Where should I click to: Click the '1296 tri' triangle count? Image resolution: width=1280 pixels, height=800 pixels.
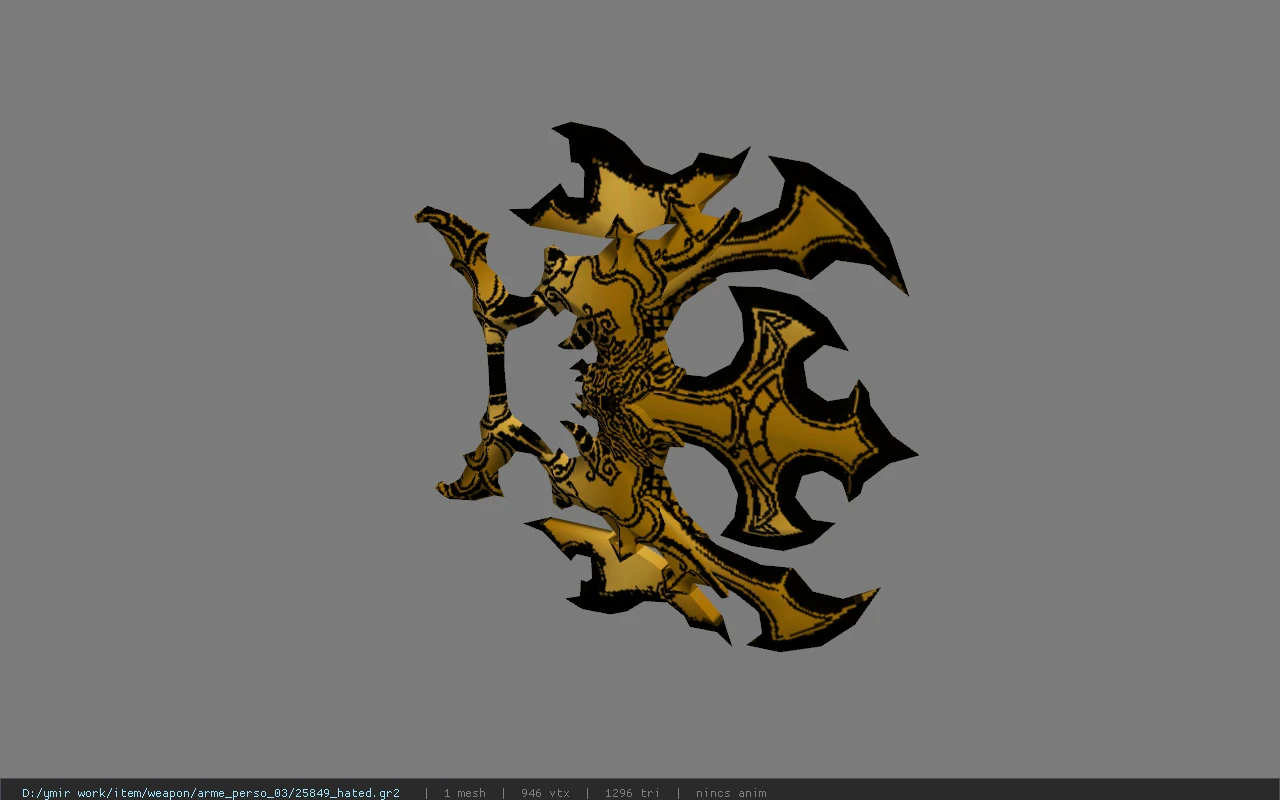pyautogui.click(x=632, y=793)
